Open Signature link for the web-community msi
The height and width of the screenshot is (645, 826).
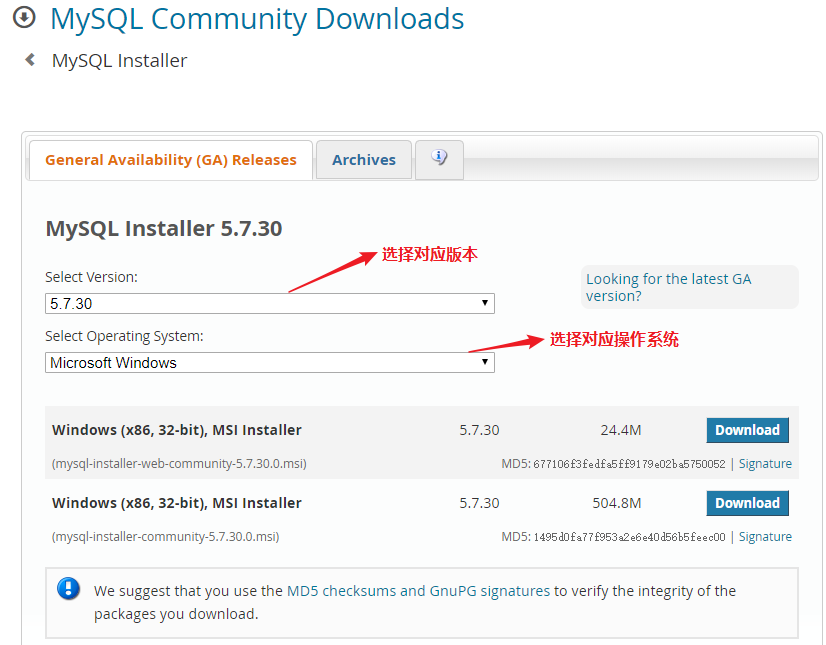tap(765, 464)
